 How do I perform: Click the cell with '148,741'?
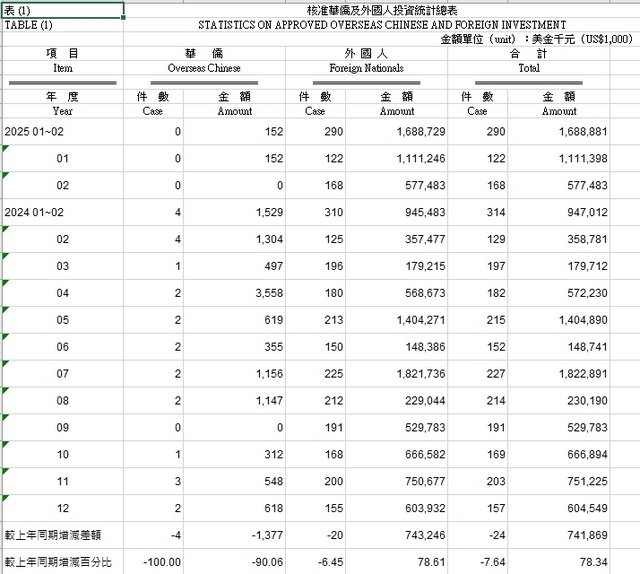pyautogui.click(x=559, y=347)
